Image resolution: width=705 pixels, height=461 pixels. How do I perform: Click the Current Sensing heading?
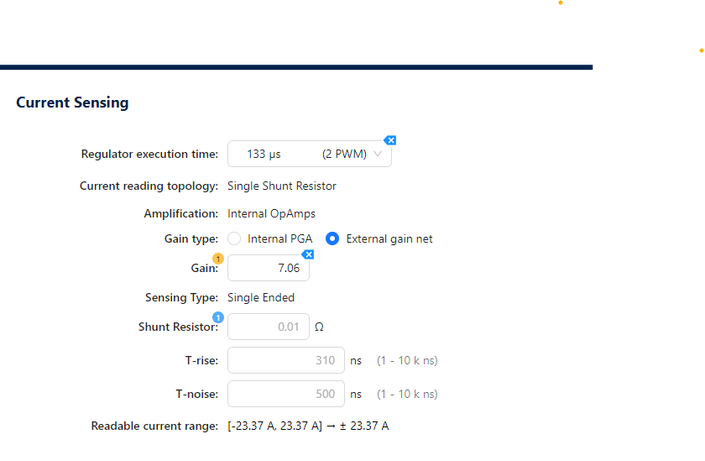click(72, 102)
